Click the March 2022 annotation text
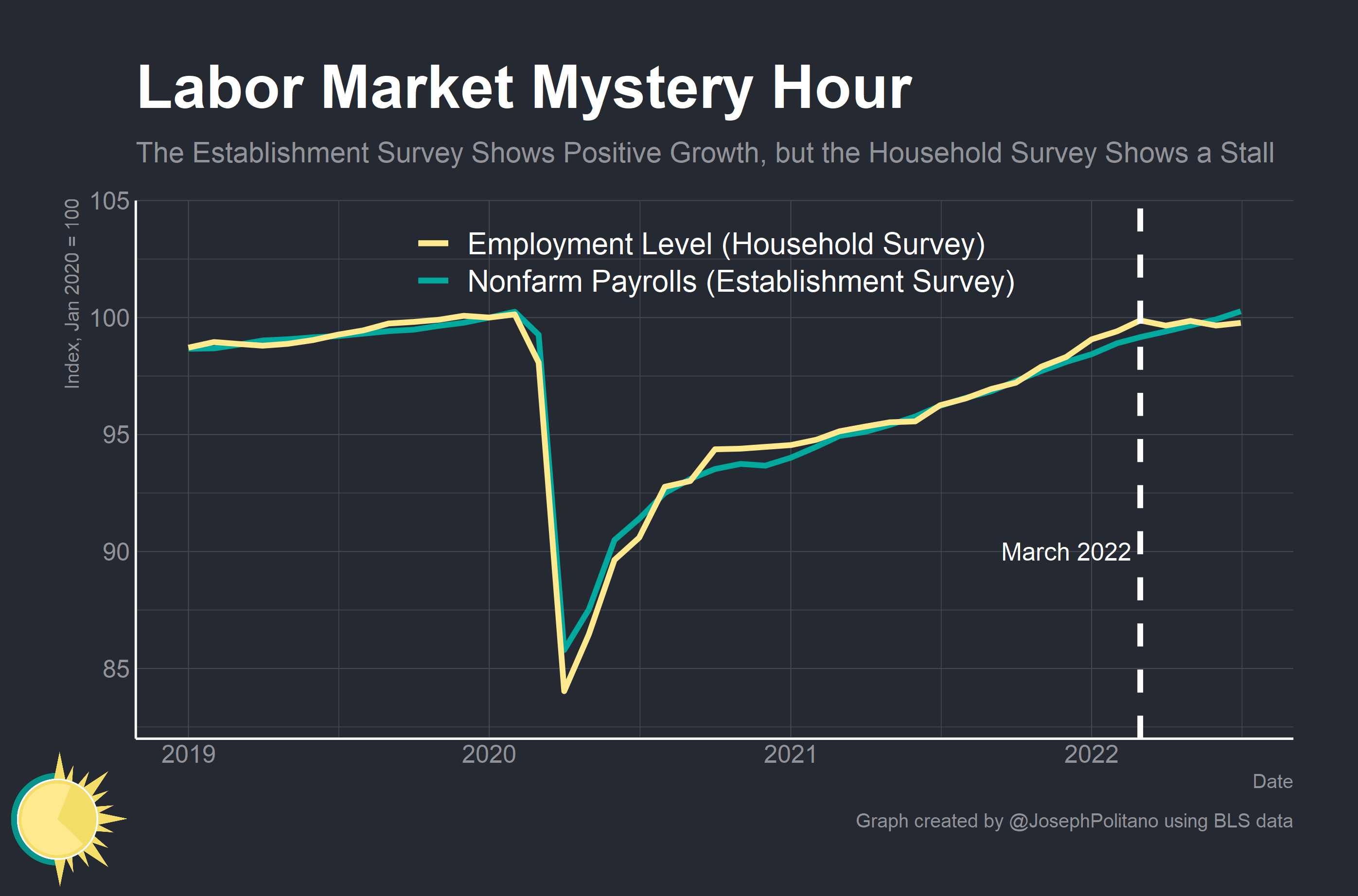Viewport: 1358px width, 896px height. pos(1065,552)
